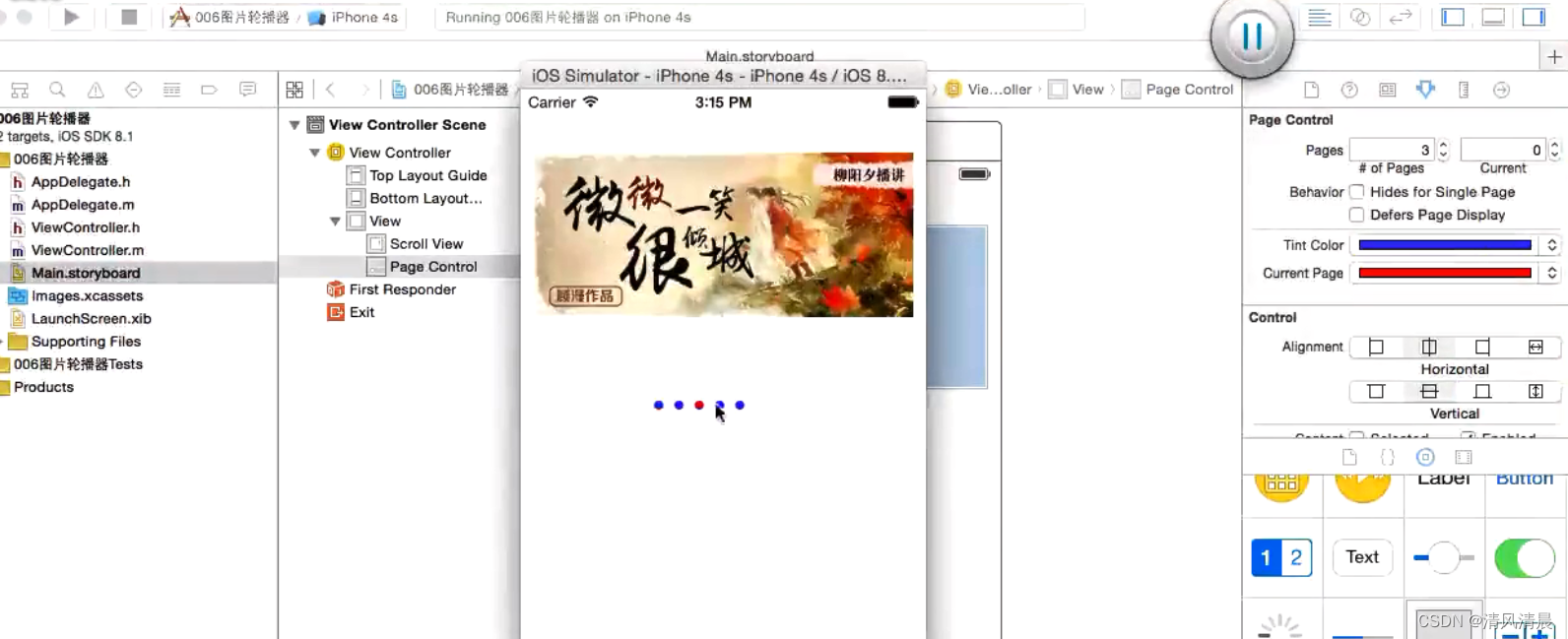This screenshot has width=1568, height=639.
Task: Set vertical alignment to center
Action: [x=1429, y=392]
